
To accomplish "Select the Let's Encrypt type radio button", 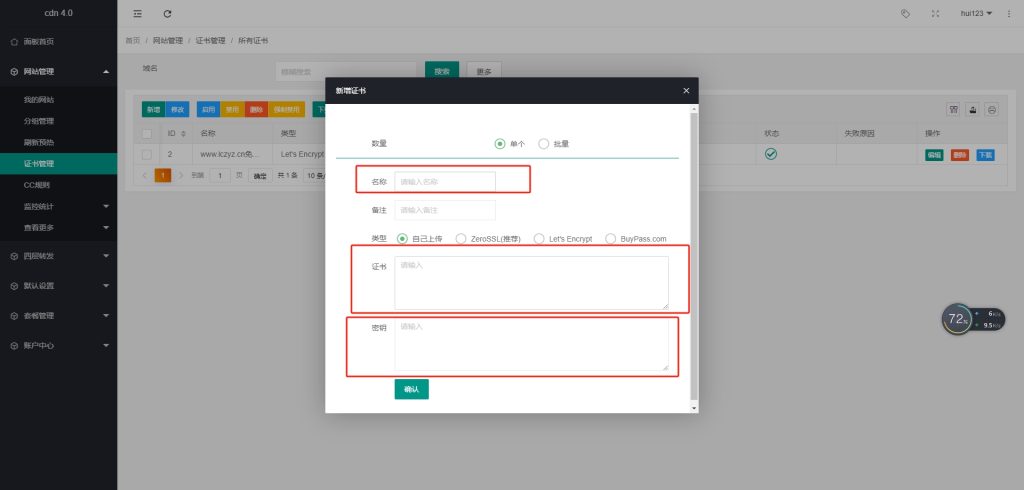I will (x=540, y=239).
